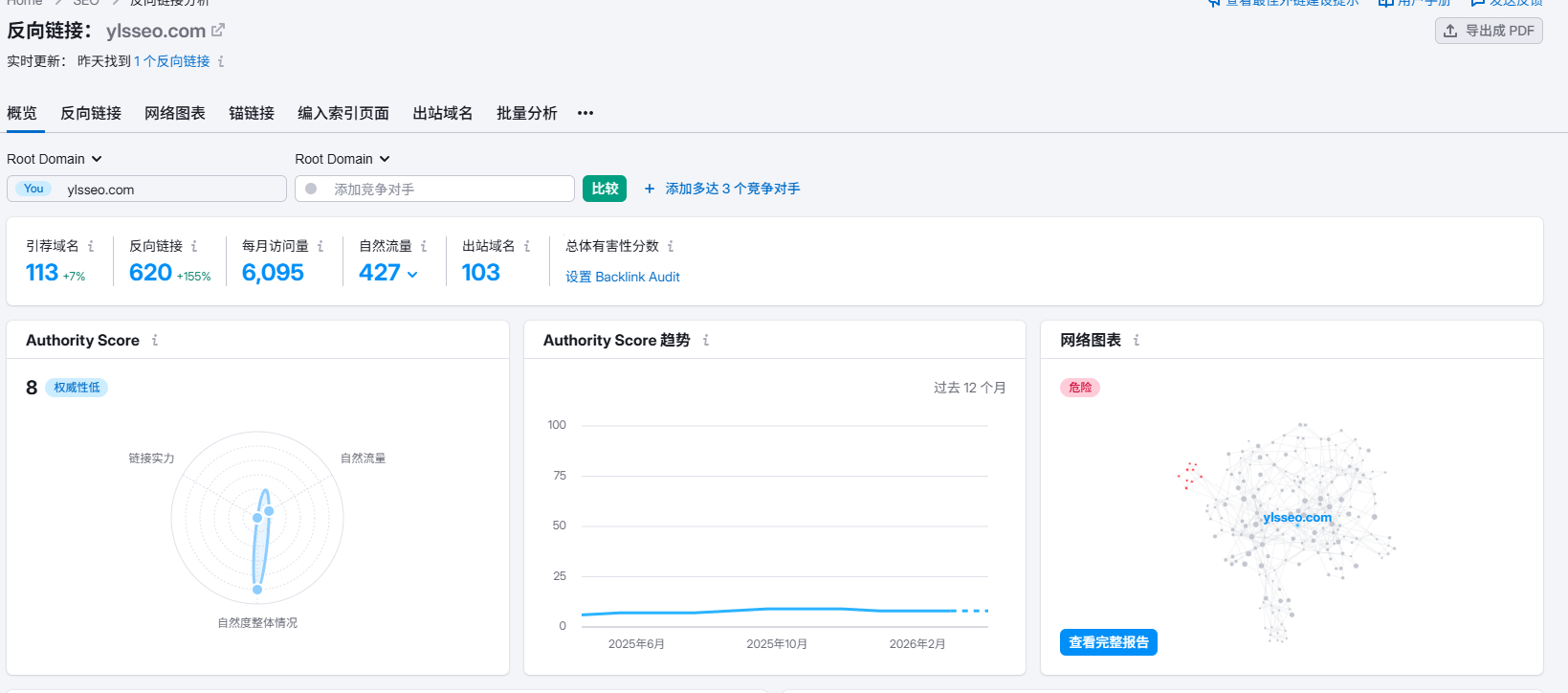Expand second Root Domain dropdown above competitor field
The image size is (1568, 693).
click(342, 159)
